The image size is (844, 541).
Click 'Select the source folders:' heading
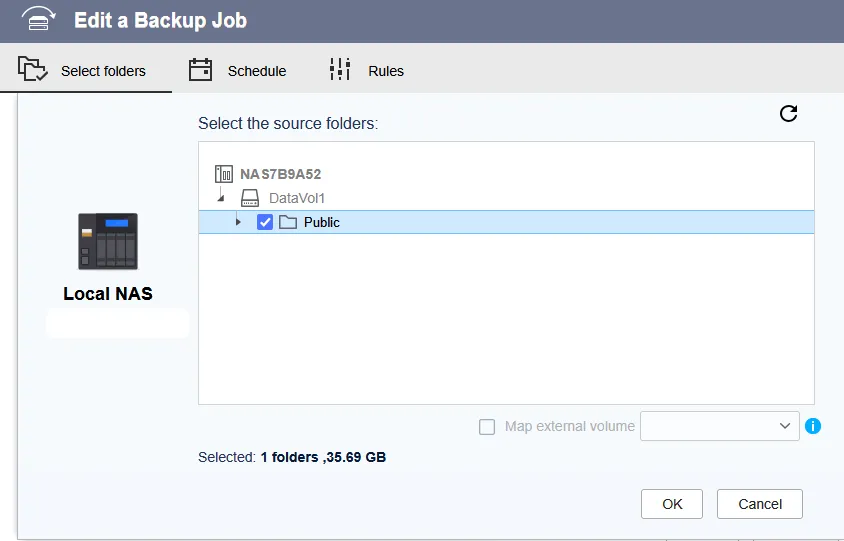[288, 123]
